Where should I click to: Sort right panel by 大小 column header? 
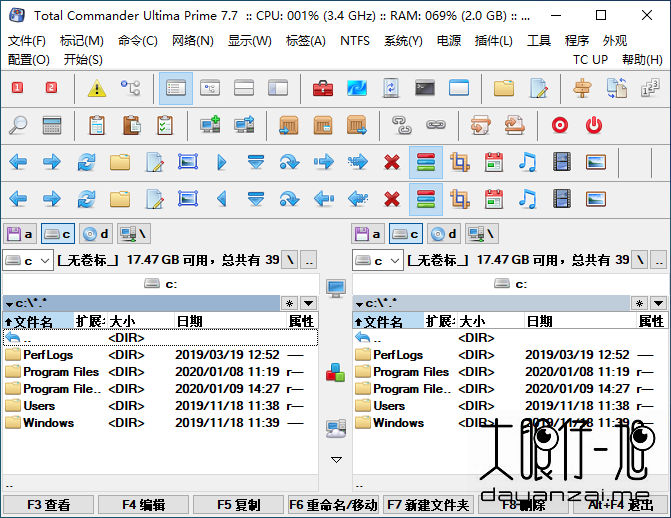click(491, 321)
